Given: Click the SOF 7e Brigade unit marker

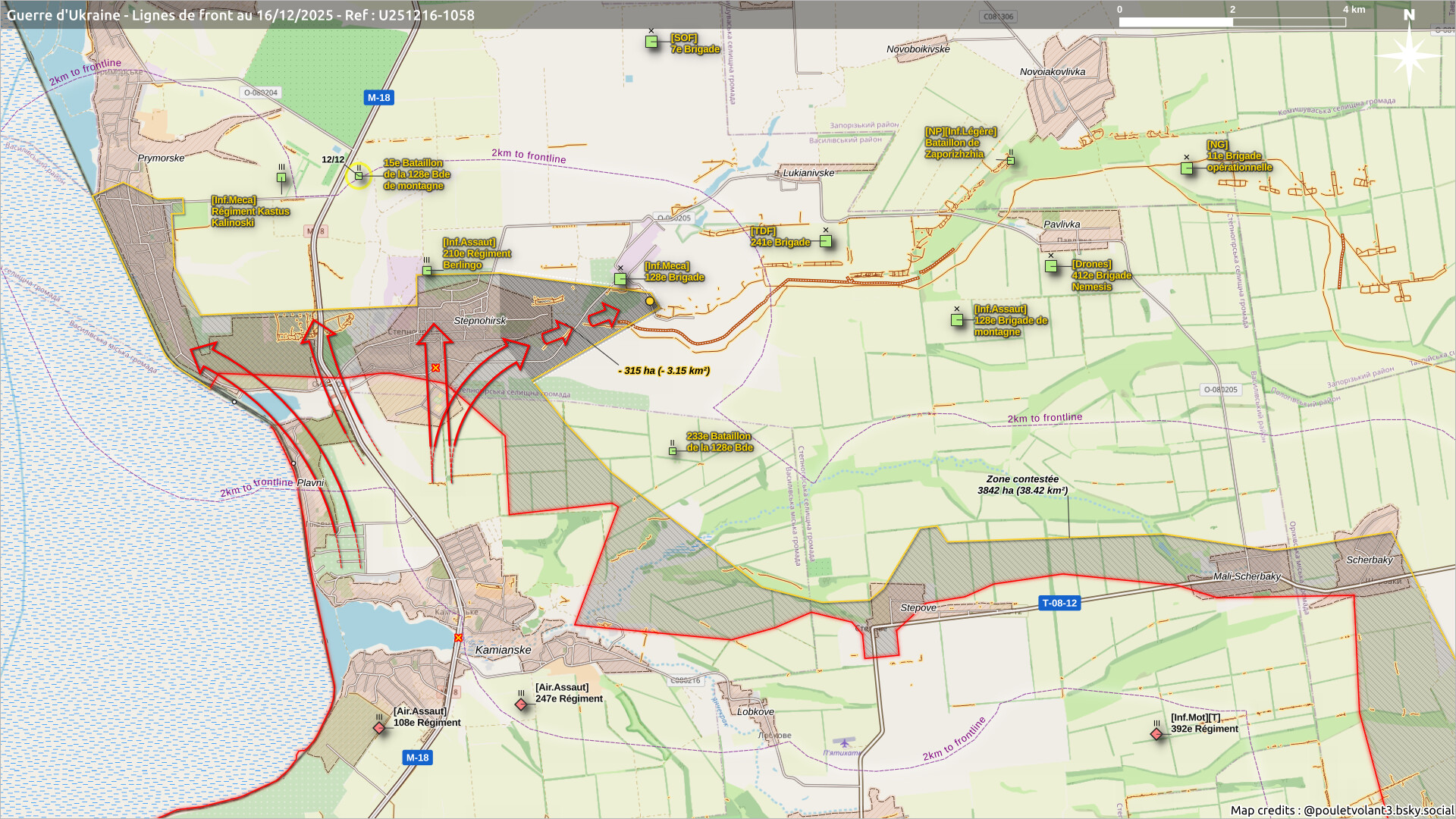Looking at the screenshot, I should click(651, 42).
